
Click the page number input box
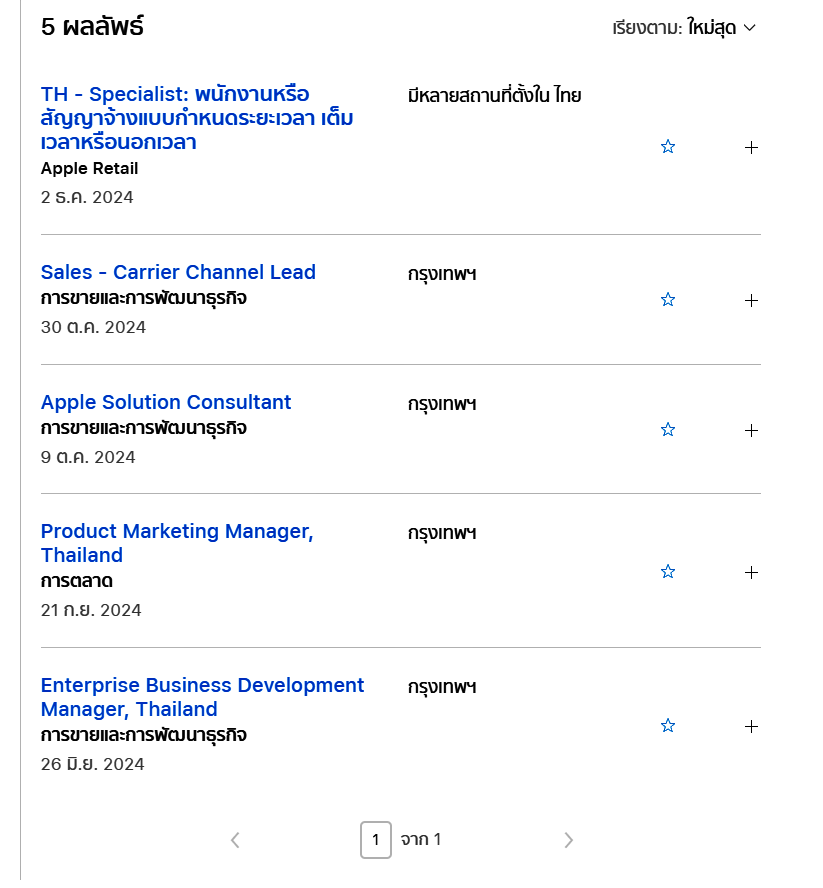(x=376, y=840)
